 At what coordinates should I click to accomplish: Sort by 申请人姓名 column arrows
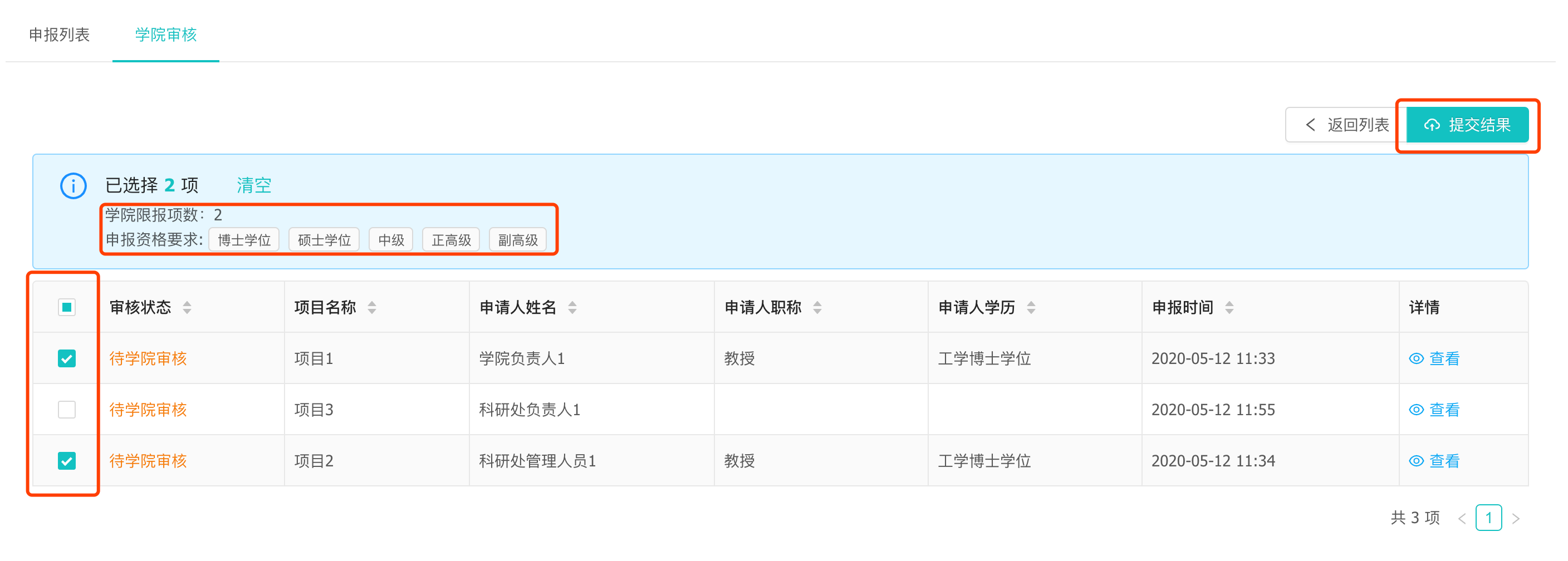(572, 307)
